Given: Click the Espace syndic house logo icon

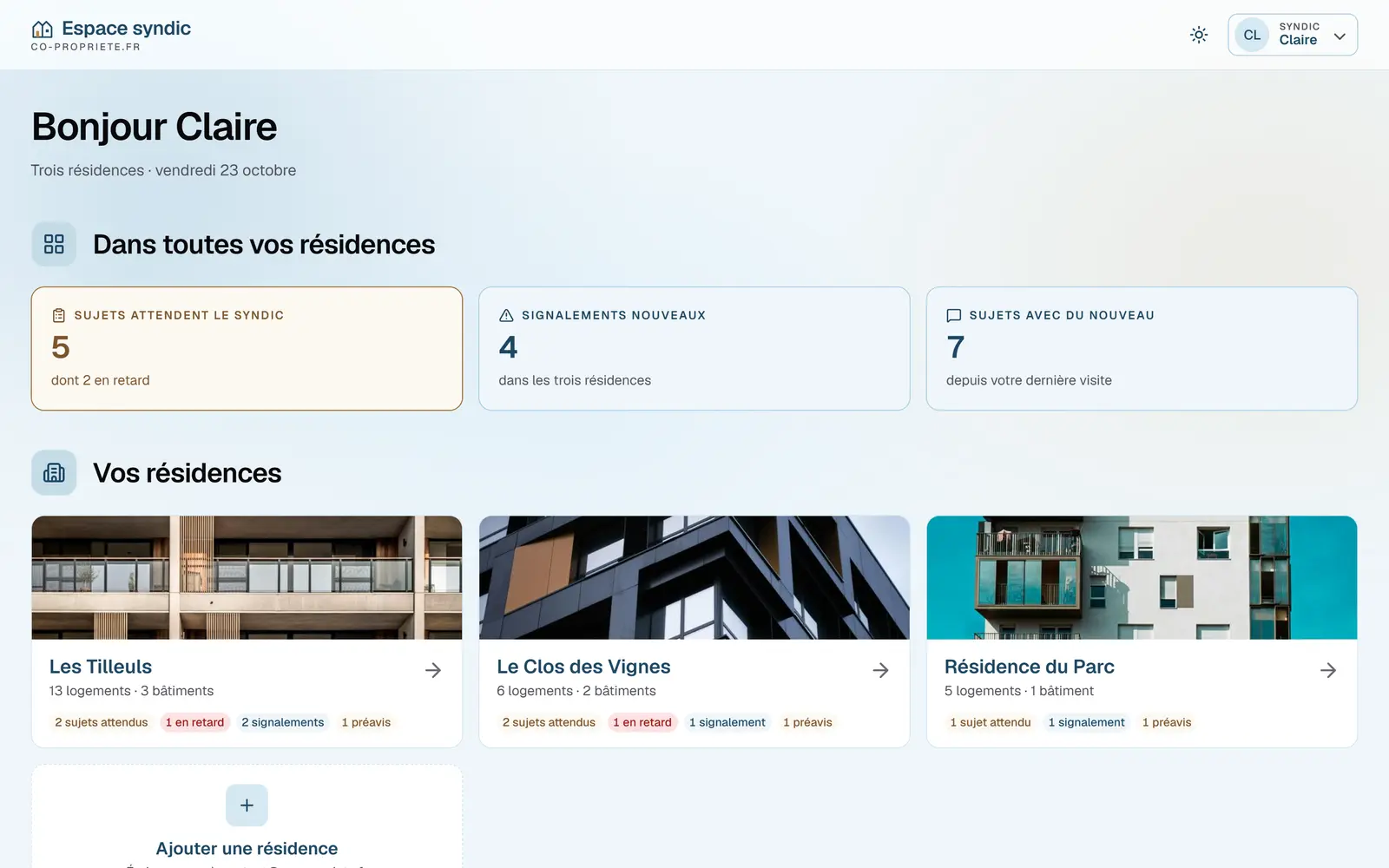Looking at the screenshot, I should (x=42, y=29).
